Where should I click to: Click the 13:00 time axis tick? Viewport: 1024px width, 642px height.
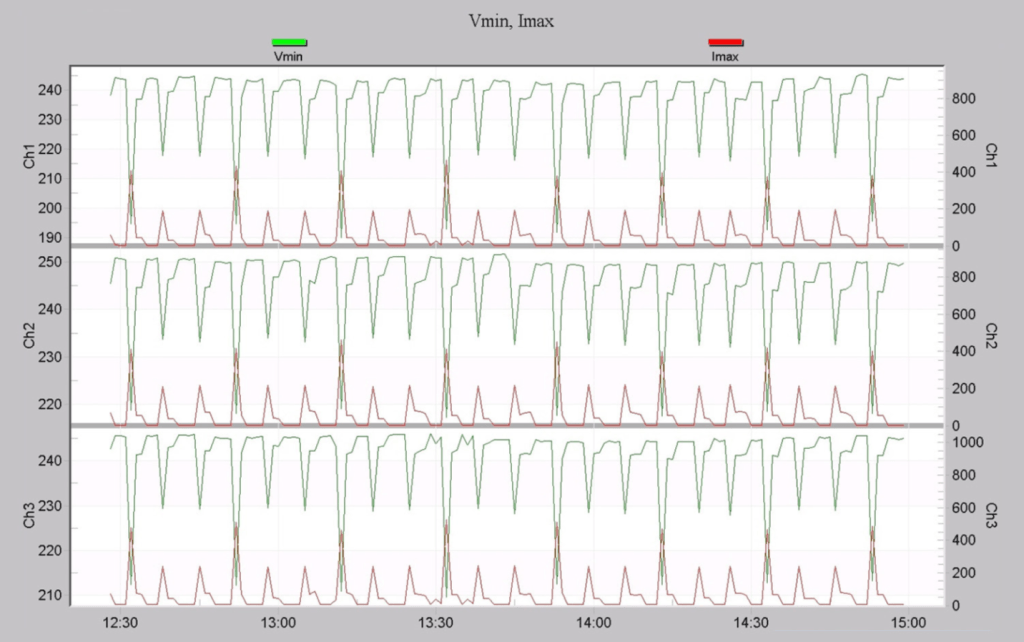click(x=278, y=622)
